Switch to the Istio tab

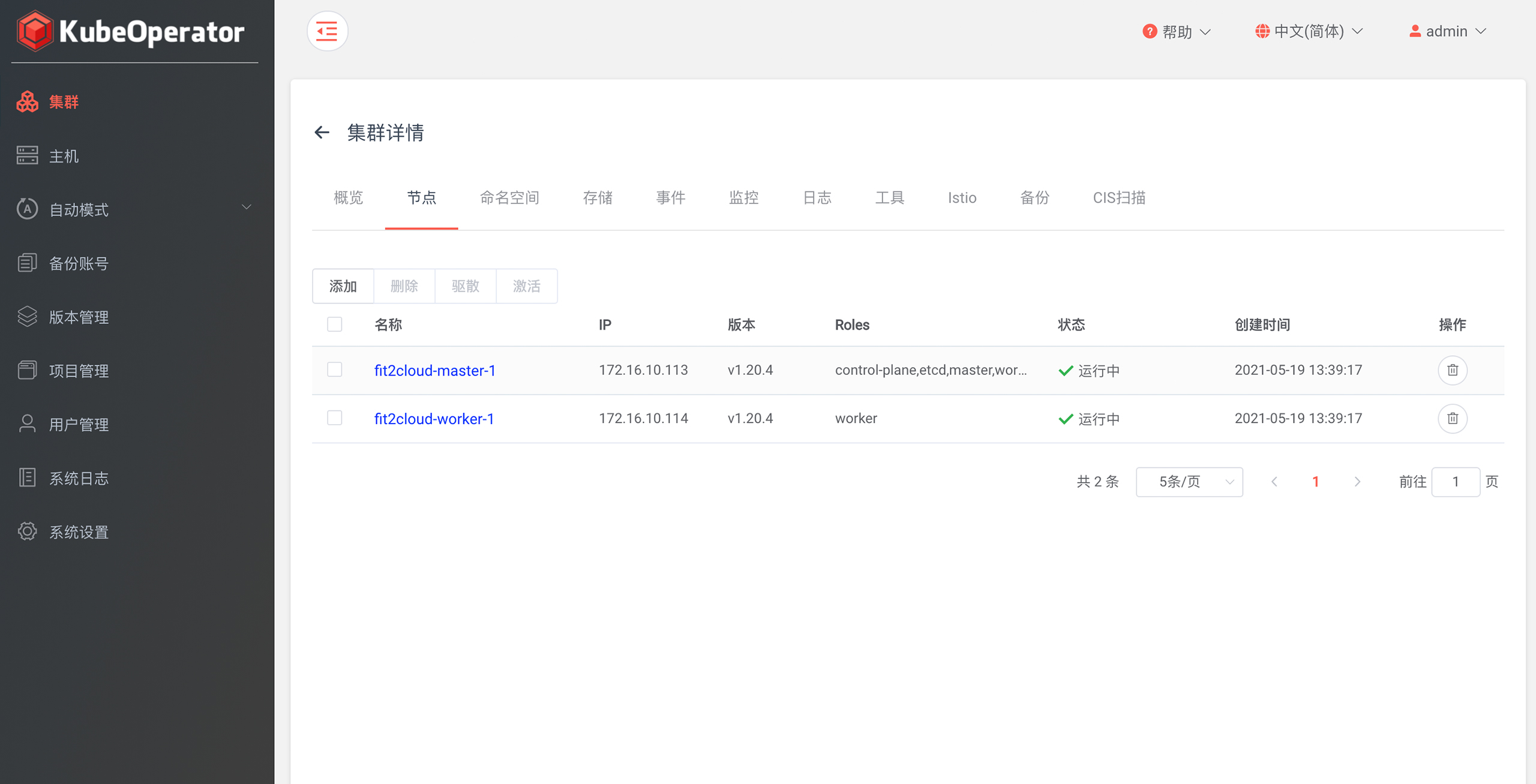(962, 198)
